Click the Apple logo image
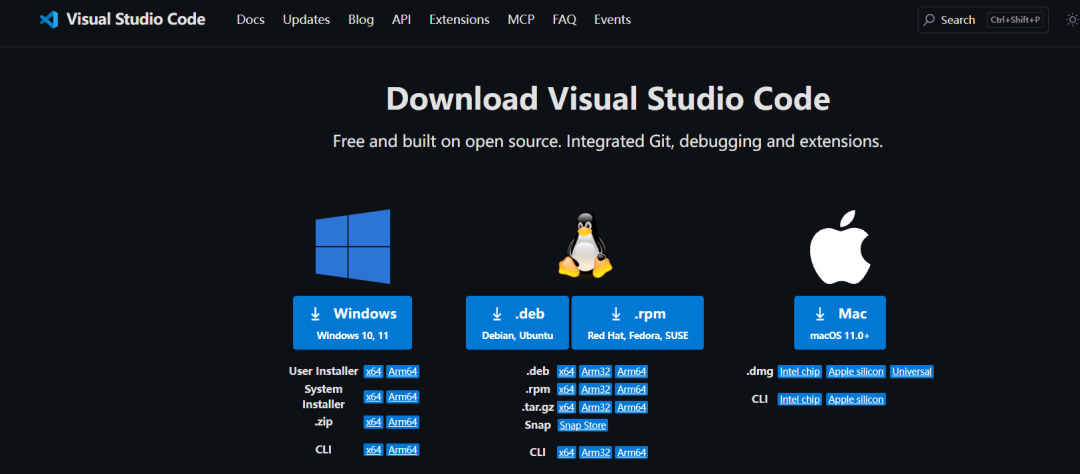 point(840,247)
